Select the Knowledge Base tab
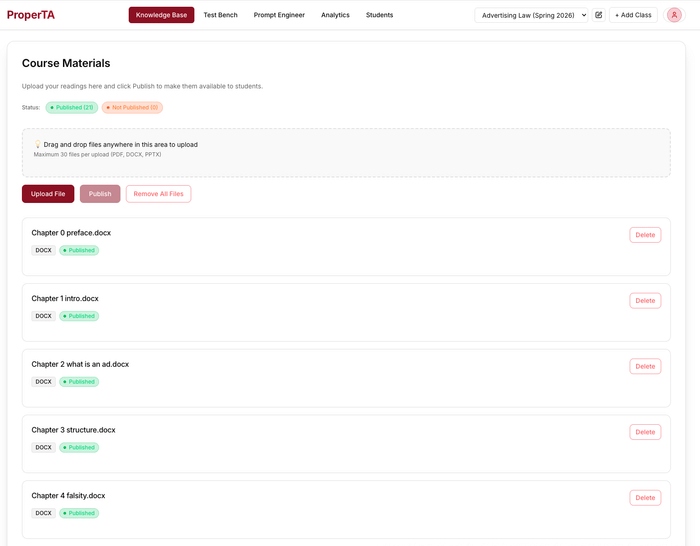700x546 pixels. tap(161, 15)
